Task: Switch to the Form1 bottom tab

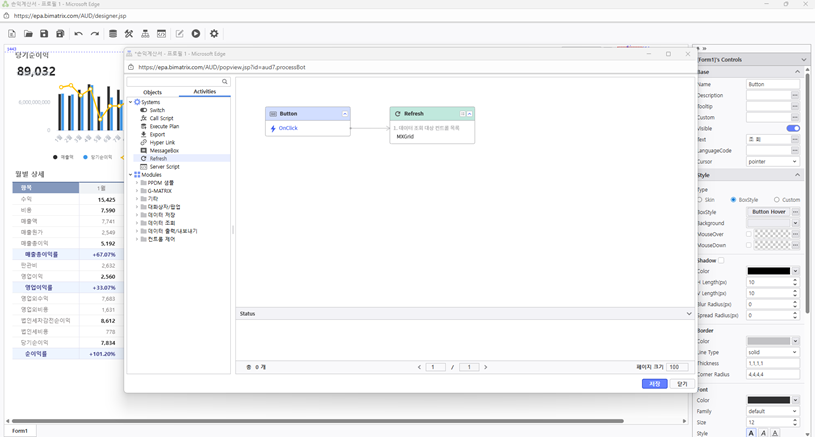Action: [x=19, y=431]
